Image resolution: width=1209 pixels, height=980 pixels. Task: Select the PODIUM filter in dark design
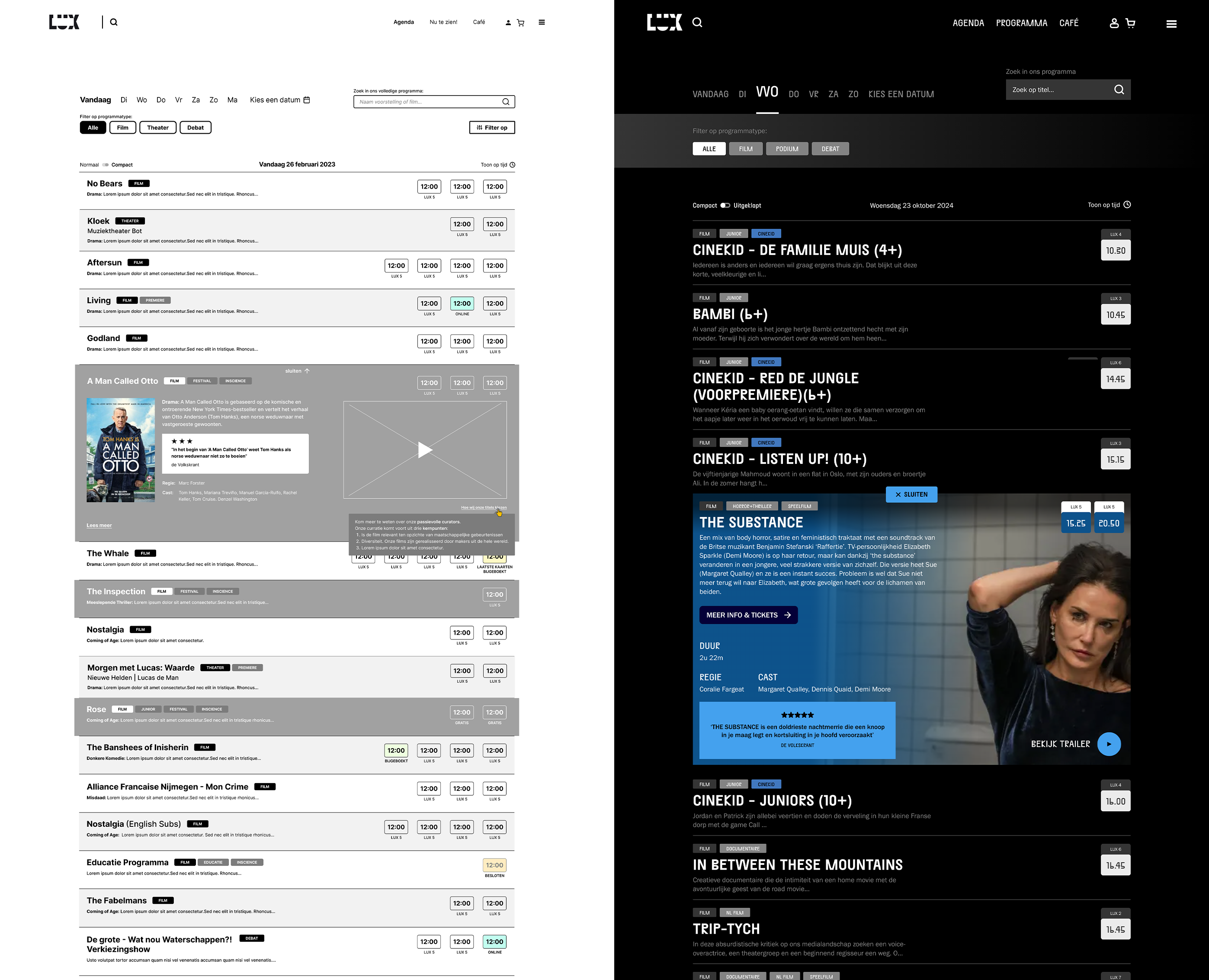point(787,149)
